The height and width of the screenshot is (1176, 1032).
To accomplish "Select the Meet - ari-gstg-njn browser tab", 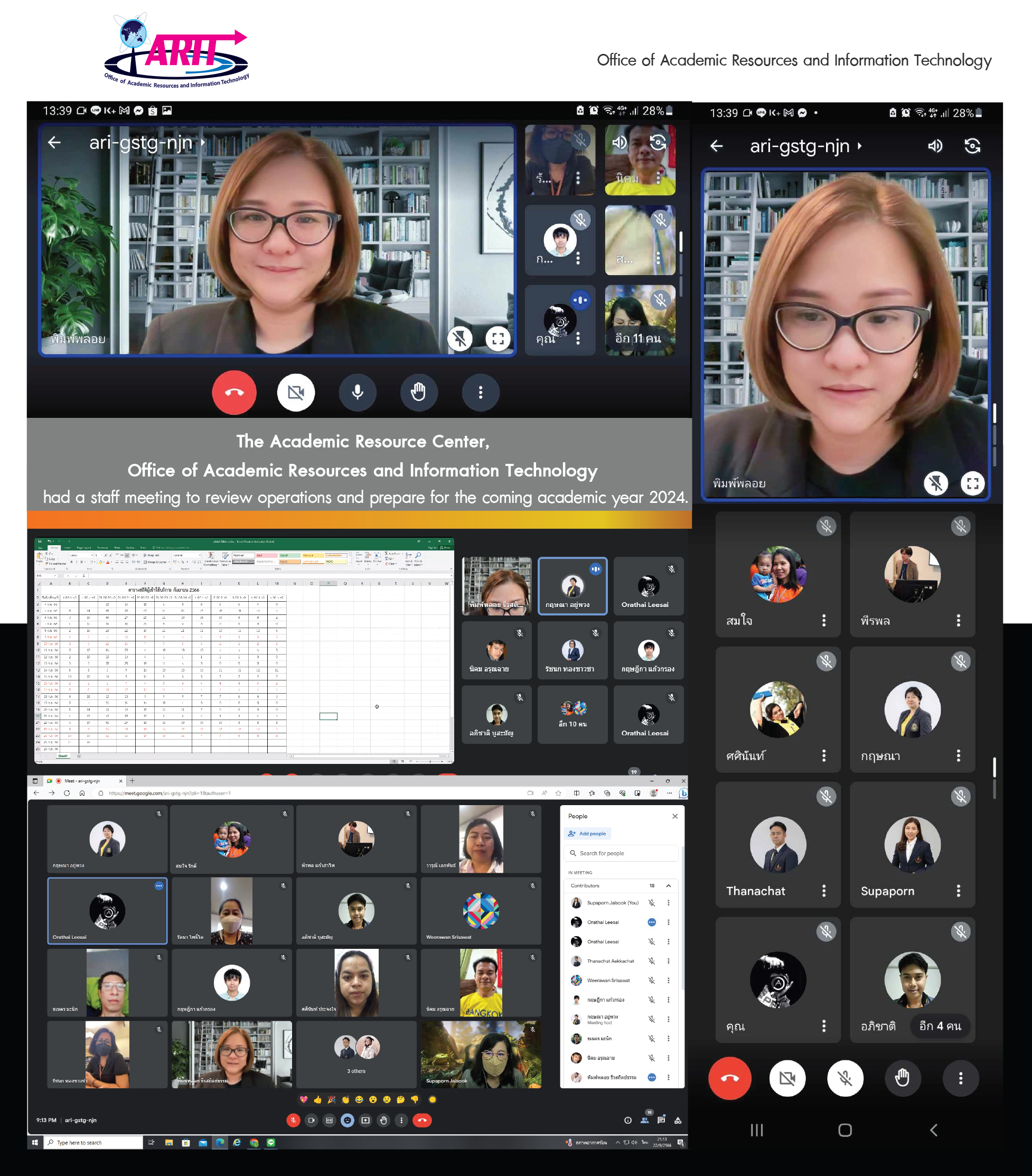I will (83, 781).
